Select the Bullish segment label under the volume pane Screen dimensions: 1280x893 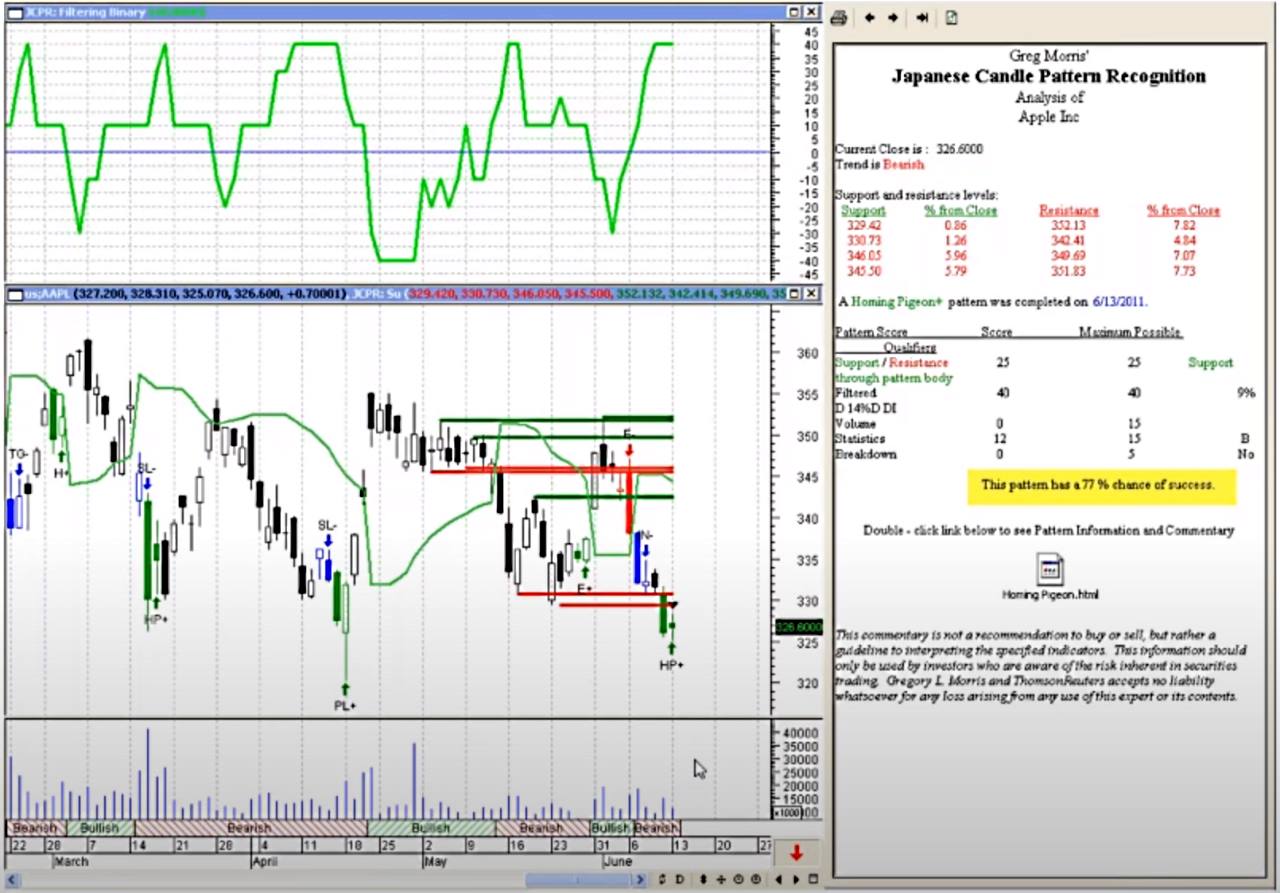(96, 828)
